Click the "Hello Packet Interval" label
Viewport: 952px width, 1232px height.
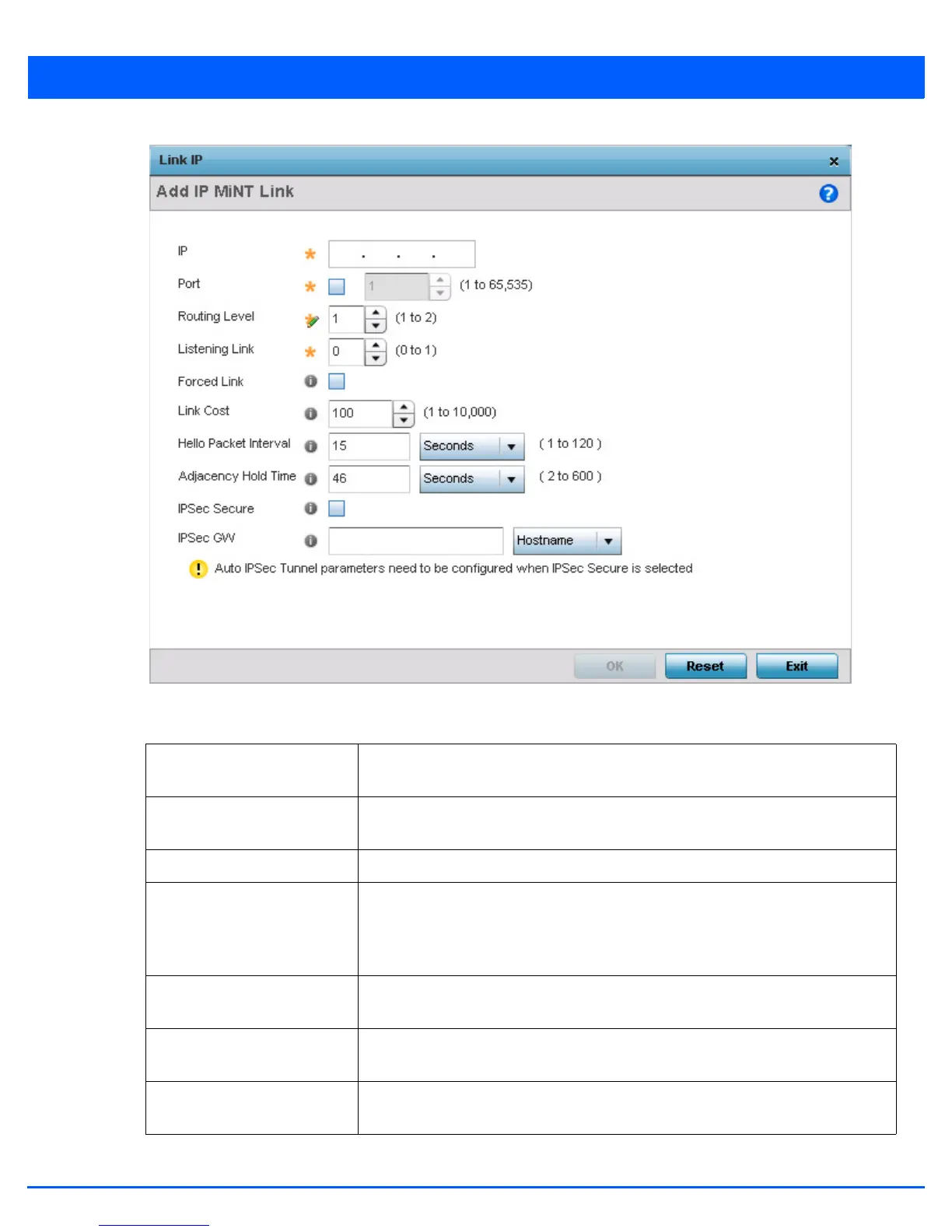(x=234, y=443)
